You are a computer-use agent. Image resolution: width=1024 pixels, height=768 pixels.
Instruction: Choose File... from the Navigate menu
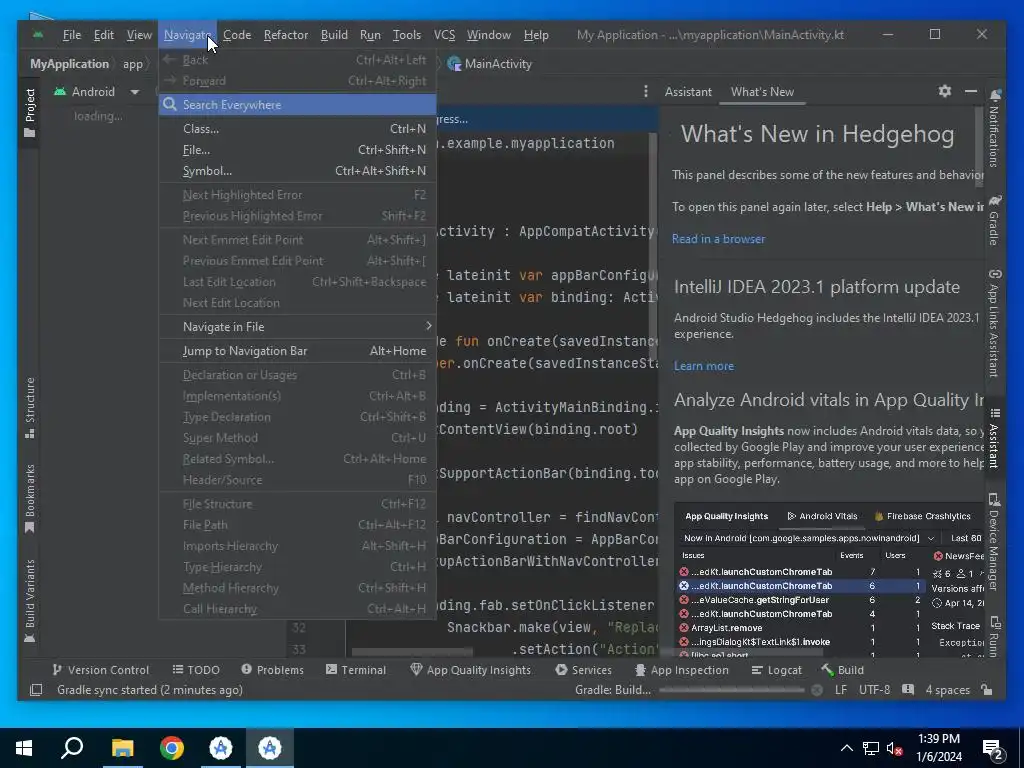pyautogui.click(x=297, y=150)
